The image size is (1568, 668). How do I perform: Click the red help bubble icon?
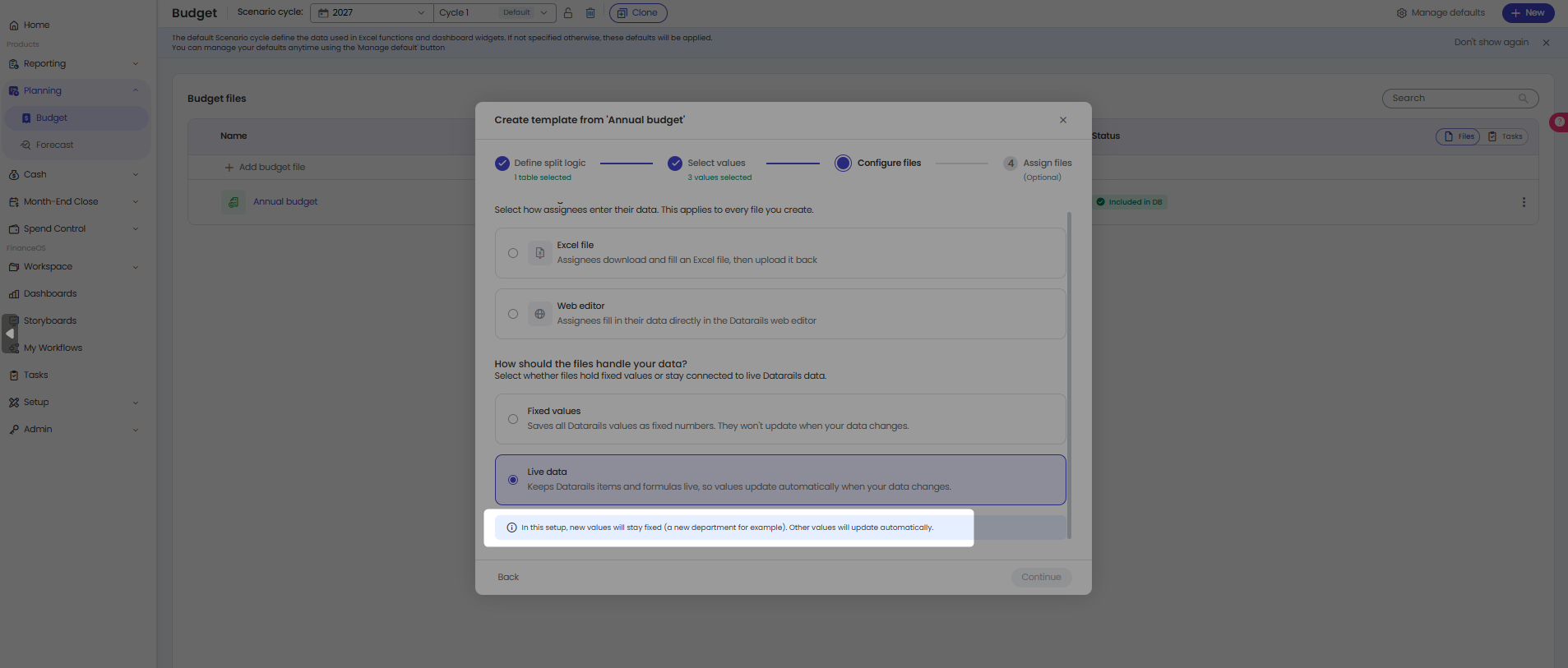coord(1559,122)
